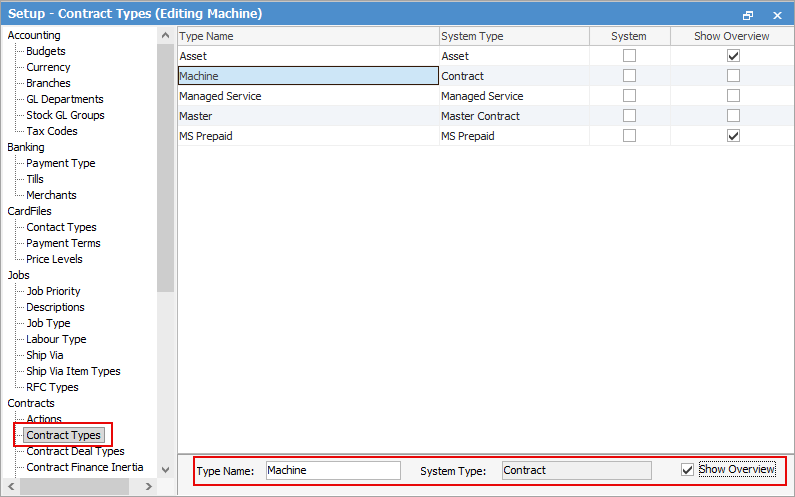
Task: Click the Master Contract system type cell
Action: tap(514, 116)
